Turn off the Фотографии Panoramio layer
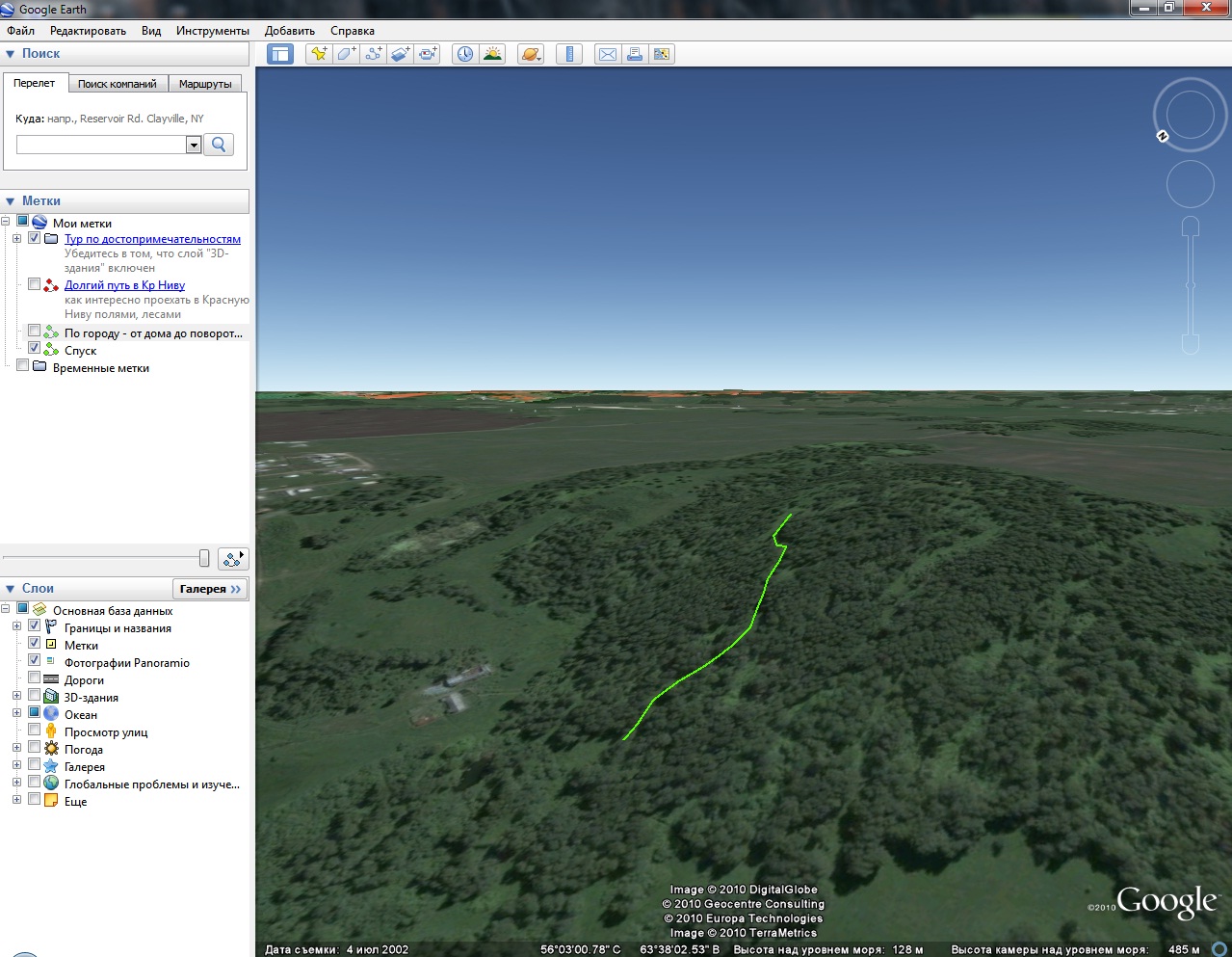 coord(35,660)
